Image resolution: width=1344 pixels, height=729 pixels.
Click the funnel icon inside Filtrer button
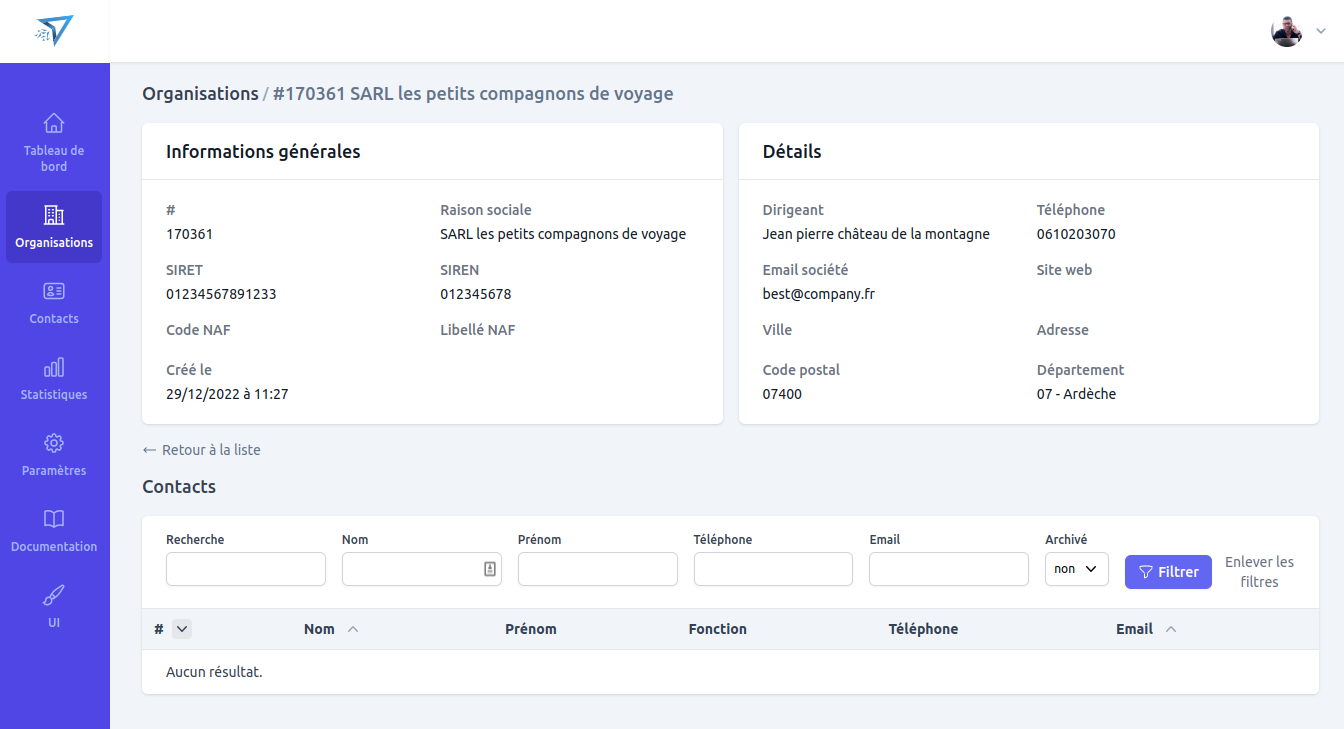1145,571
